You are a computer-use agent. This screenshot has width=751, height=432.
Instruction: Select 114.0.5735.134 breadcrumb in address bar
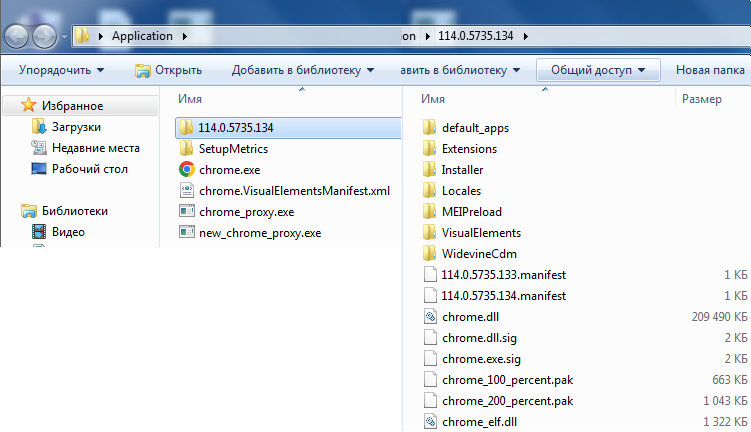(x=476, y=36)
